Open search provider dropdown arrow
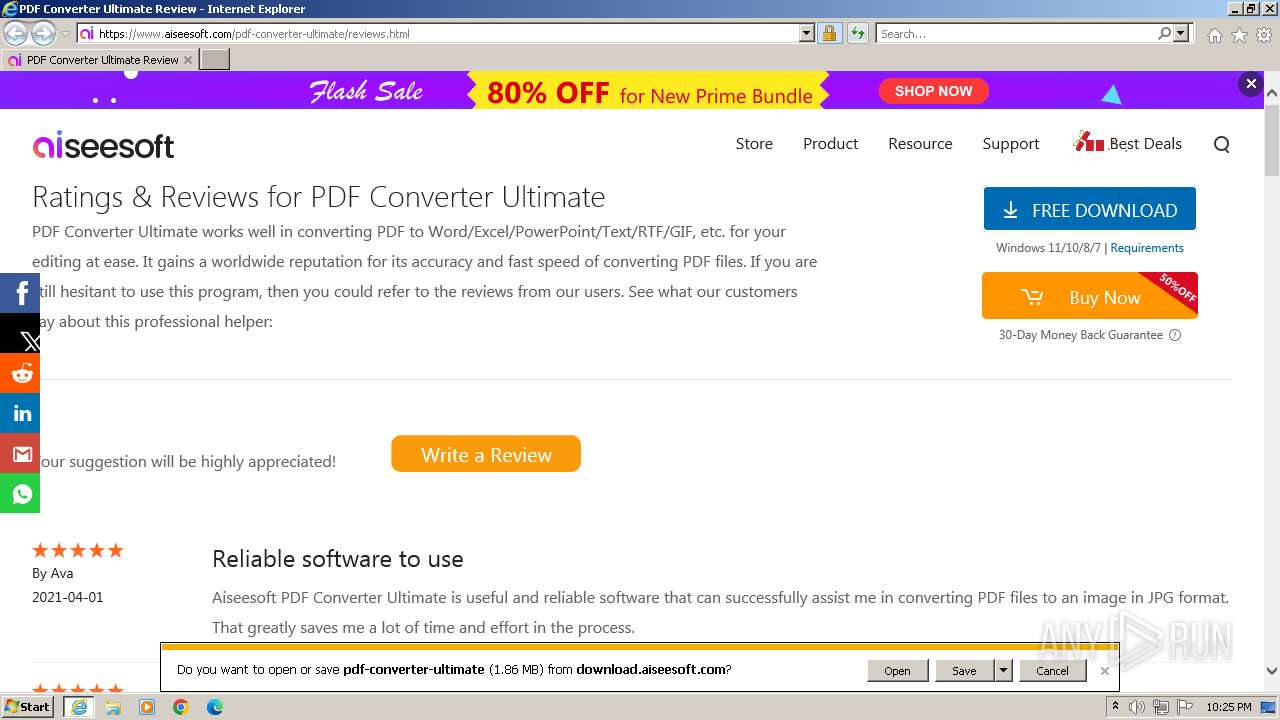The image size is (1280, 720). coord(1181,33)
